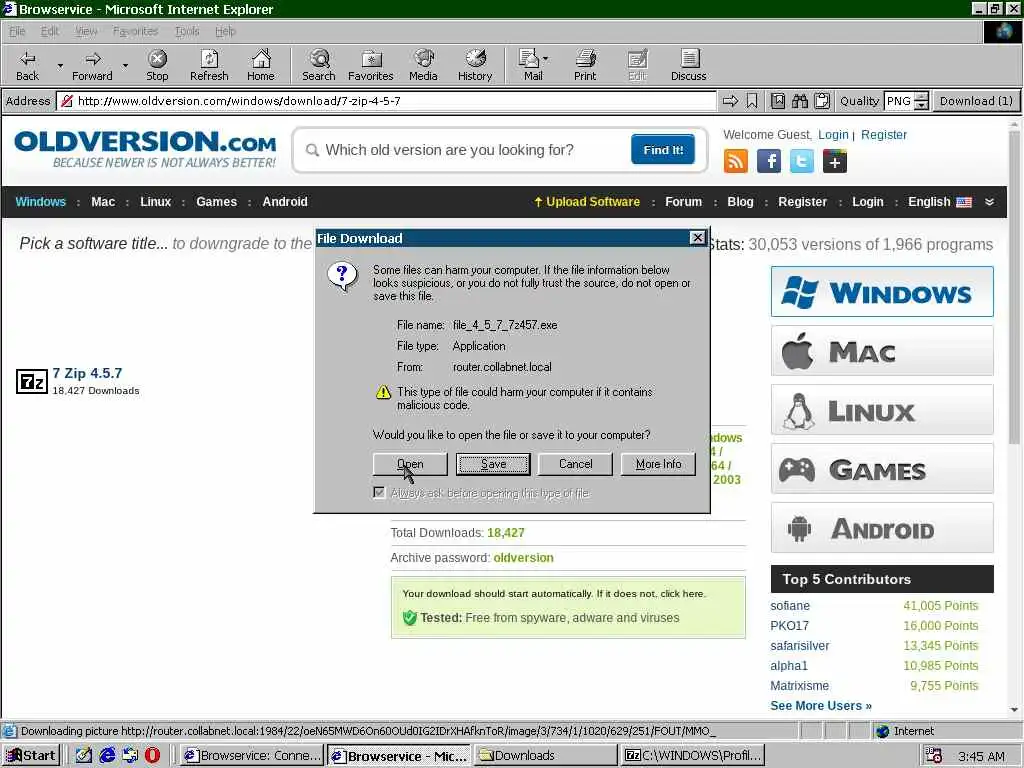Click the Login link near Welcome Guest
The height and width of the screenshot is (768, 1024).
[833, 135]
